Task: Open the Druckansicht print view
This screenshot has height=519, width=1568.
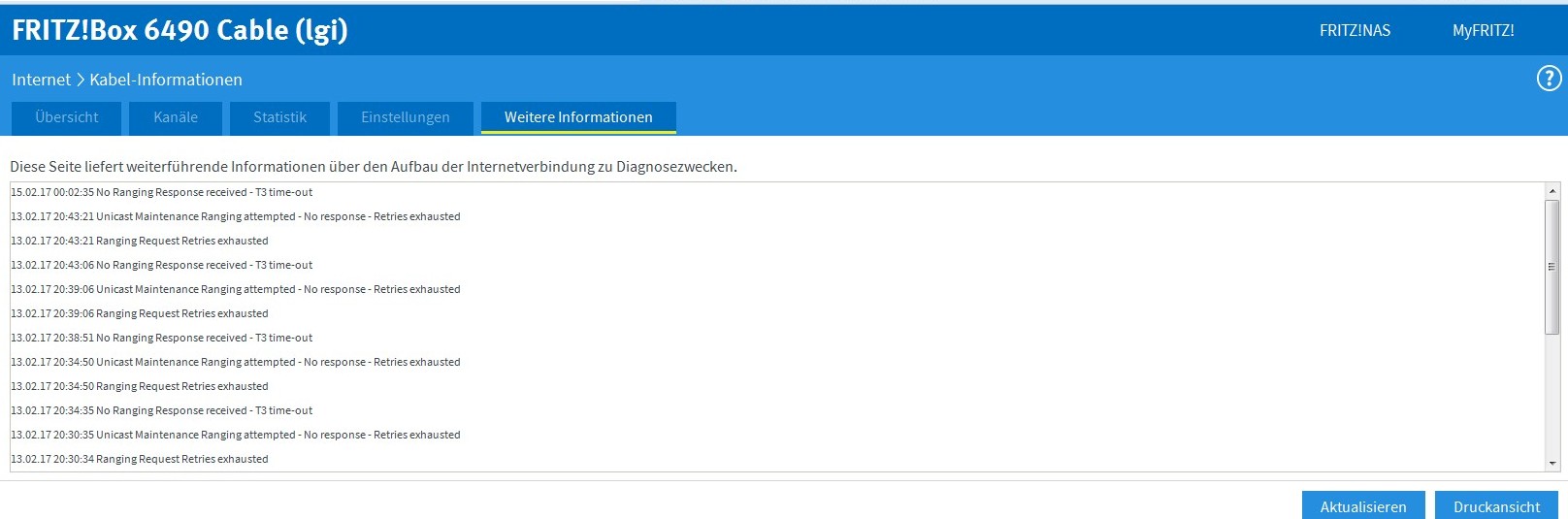Action: (1496, 506)
